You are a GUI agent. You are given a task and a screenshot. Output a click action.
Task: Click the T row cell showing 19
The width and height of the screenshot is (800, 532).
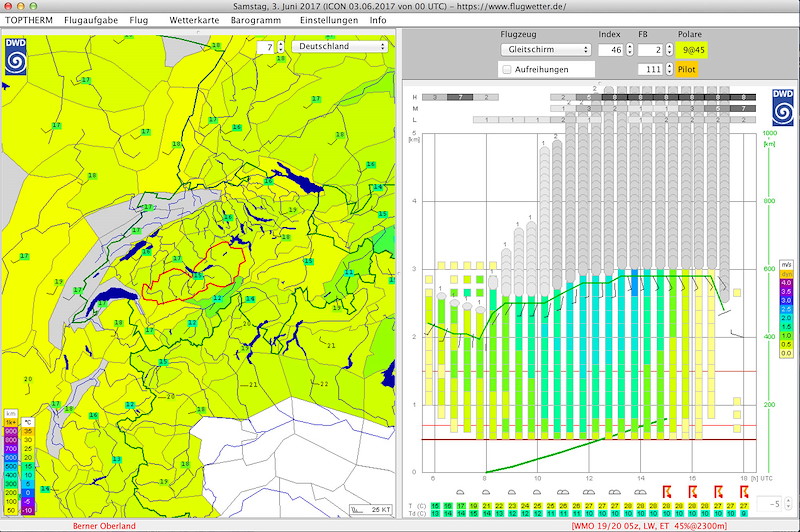pos(473,506)
